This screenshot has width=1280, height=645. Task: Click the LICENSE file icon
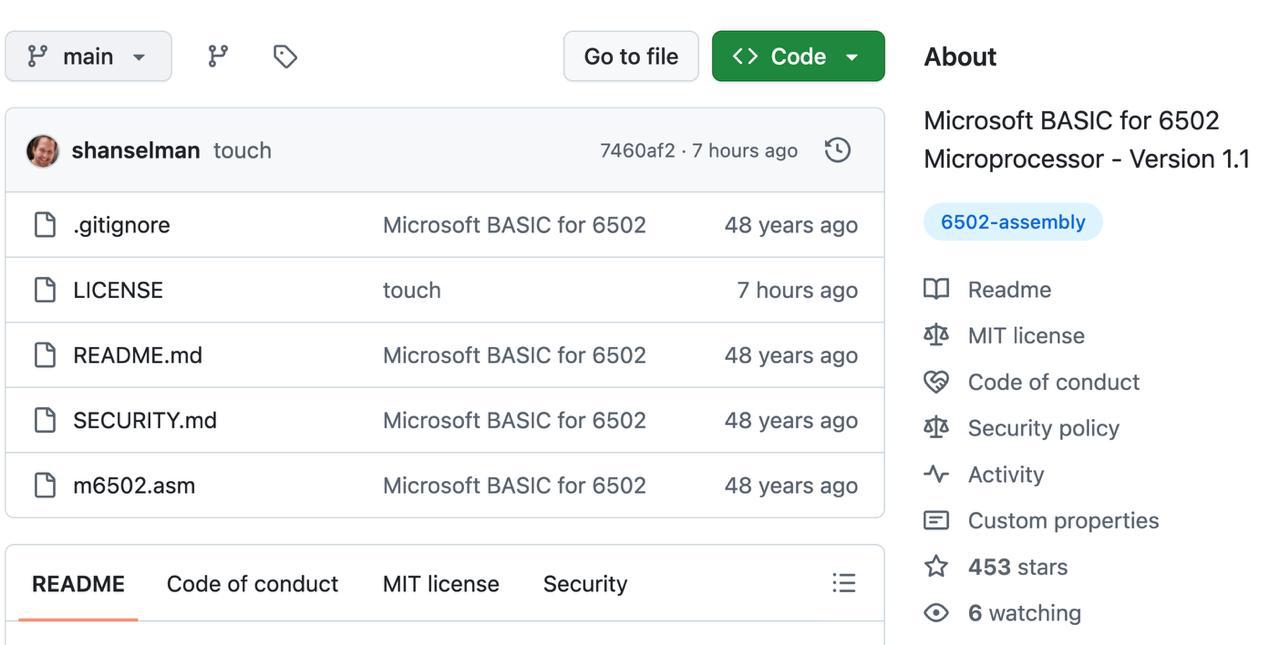point(45,290)
